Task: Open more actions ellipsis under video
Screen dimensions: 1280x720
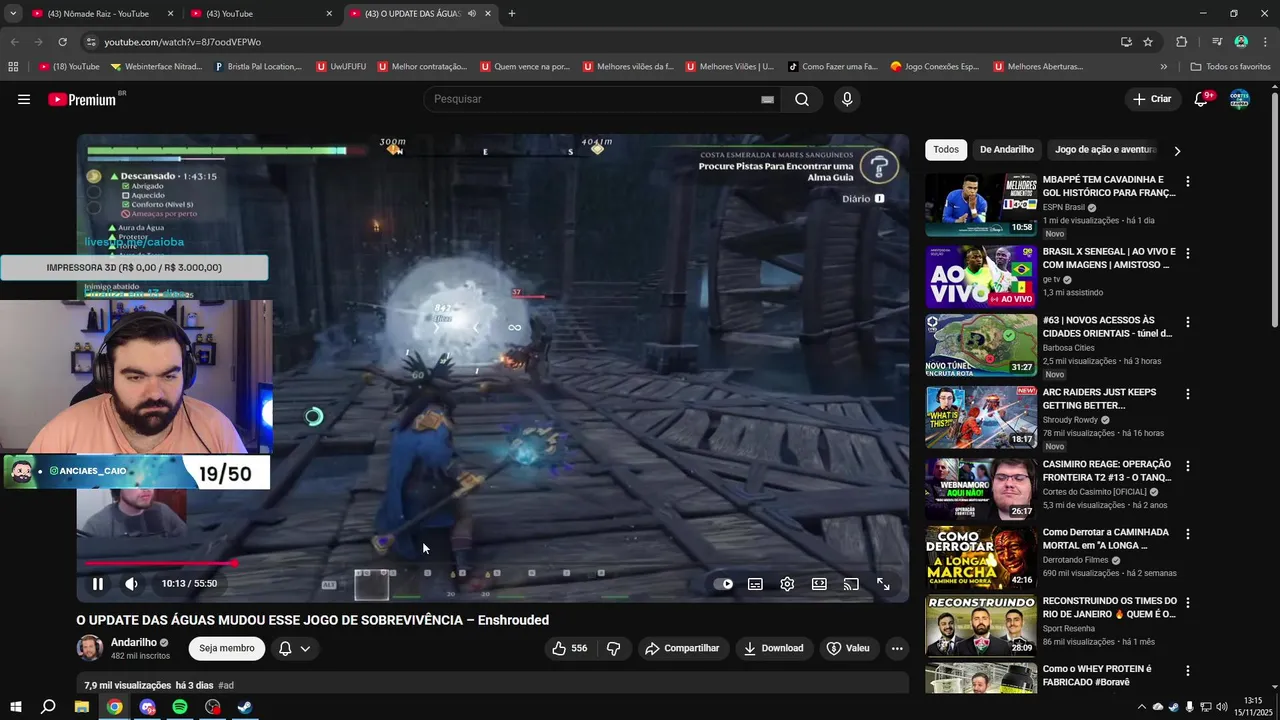Action: [897, 648]
